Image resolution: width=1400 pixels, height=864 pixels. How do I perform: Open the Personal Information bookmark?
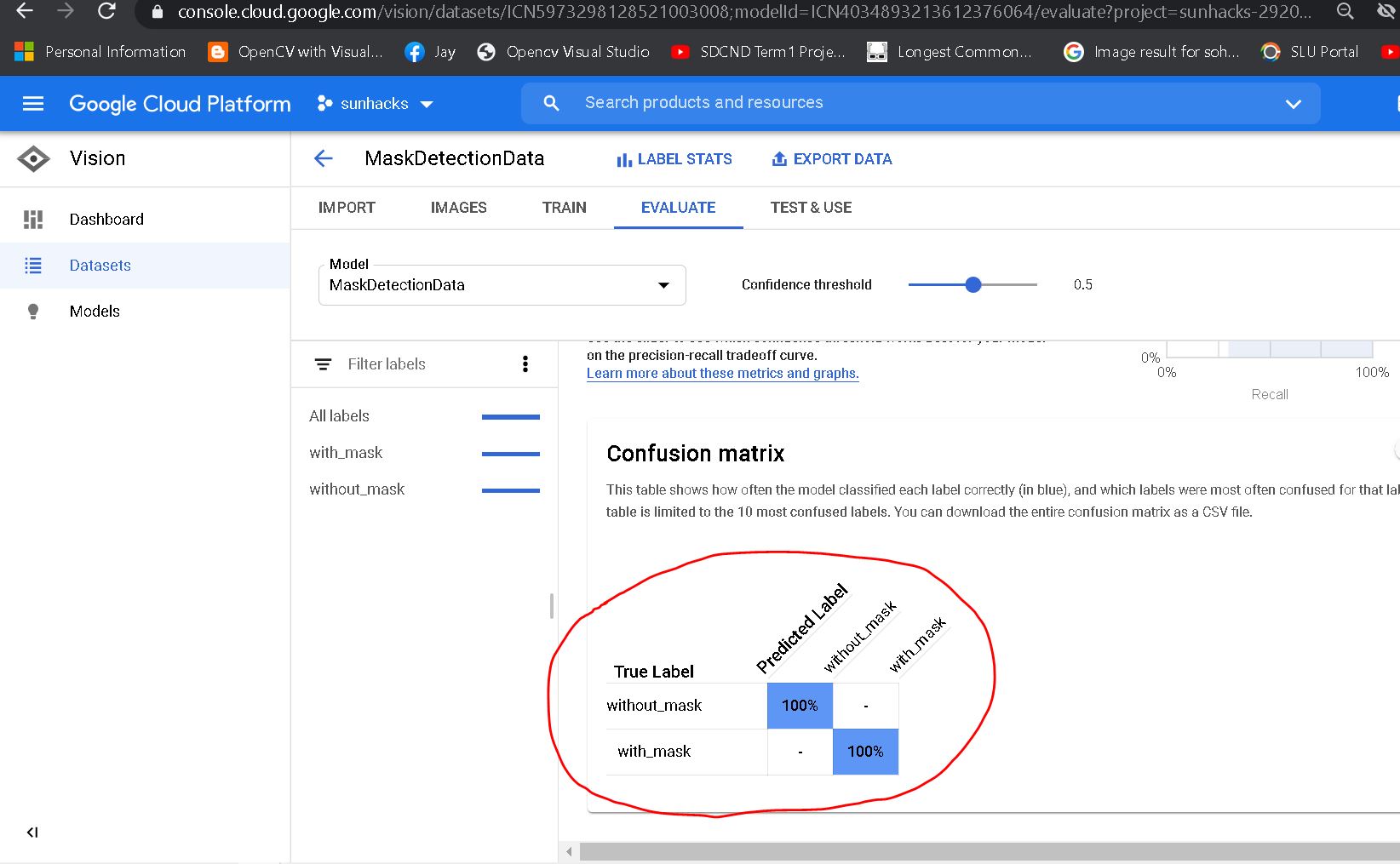(x=100, y=52)
